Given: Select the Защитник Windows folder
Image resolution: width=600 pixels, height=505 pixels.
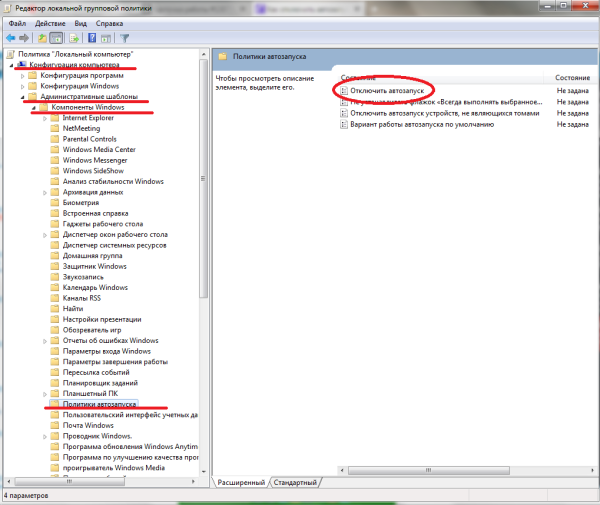Looking at the screenshot, I should click(x=95, y=266).
